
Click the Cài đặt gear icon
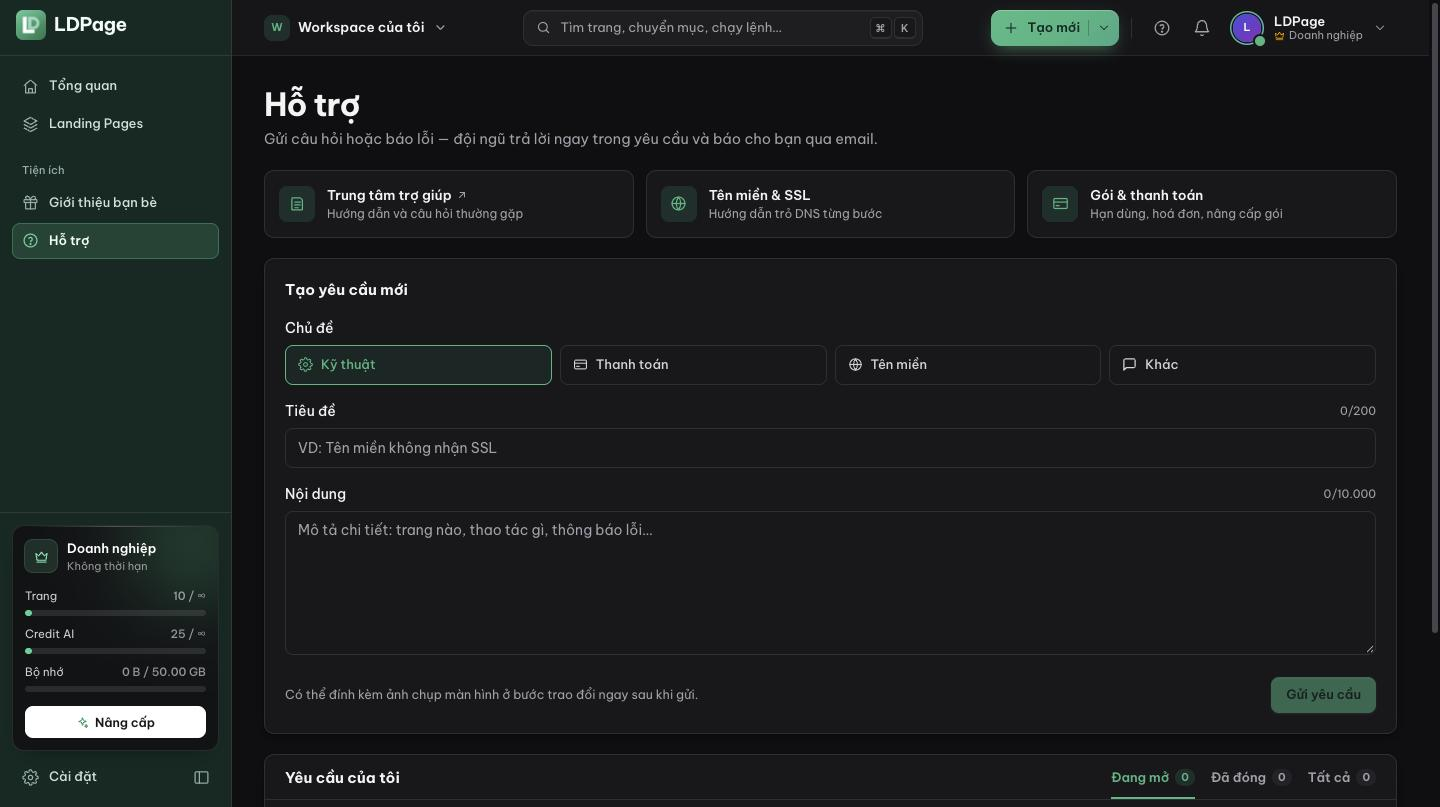click(x=31, y=777)
